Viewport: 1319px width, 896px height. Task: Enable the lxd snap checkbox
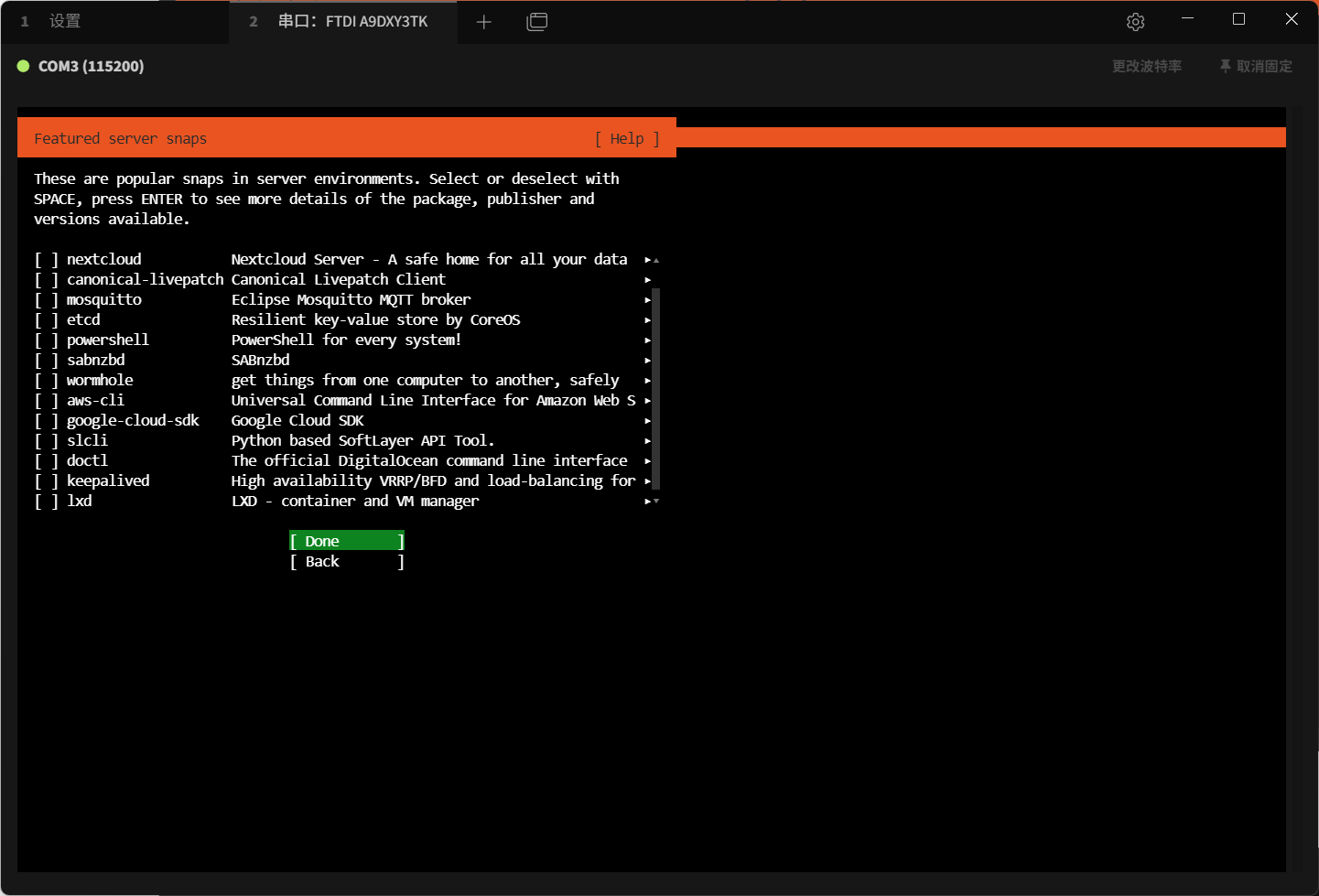[46, 502]
